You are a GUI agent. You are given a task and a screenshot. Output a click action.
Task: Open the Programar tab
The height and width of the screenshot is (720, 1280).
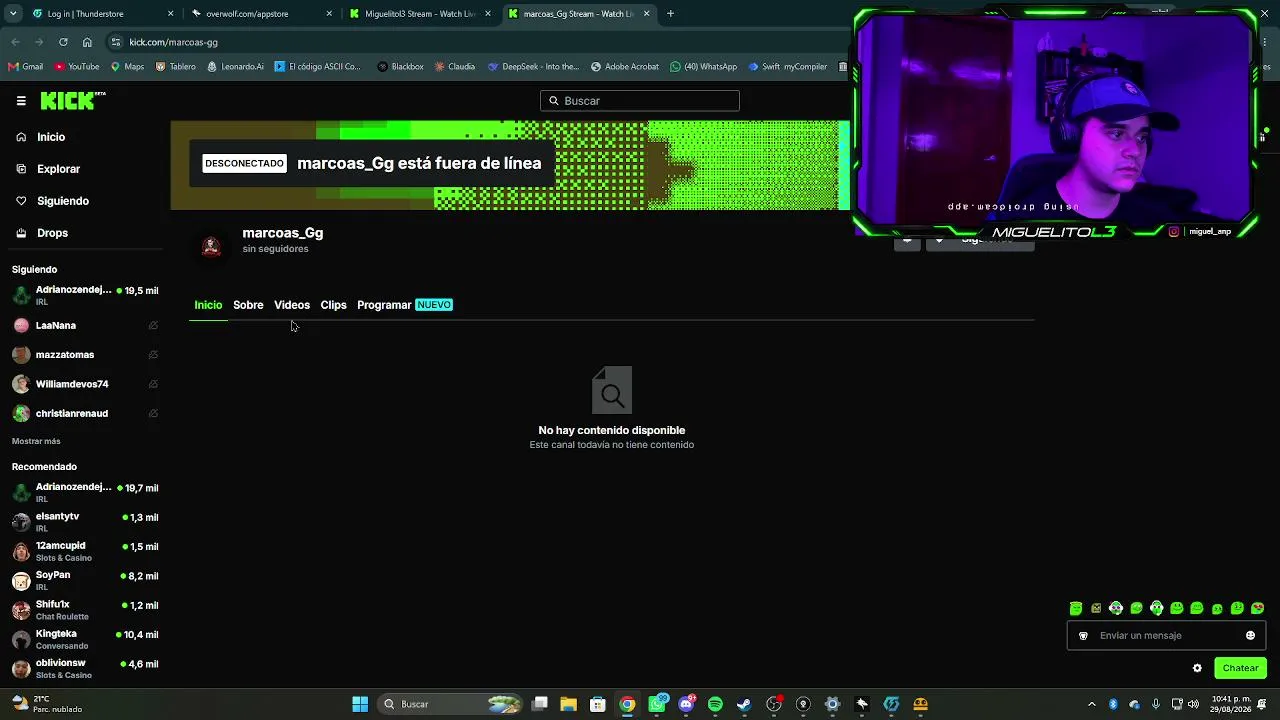[405, 305]
